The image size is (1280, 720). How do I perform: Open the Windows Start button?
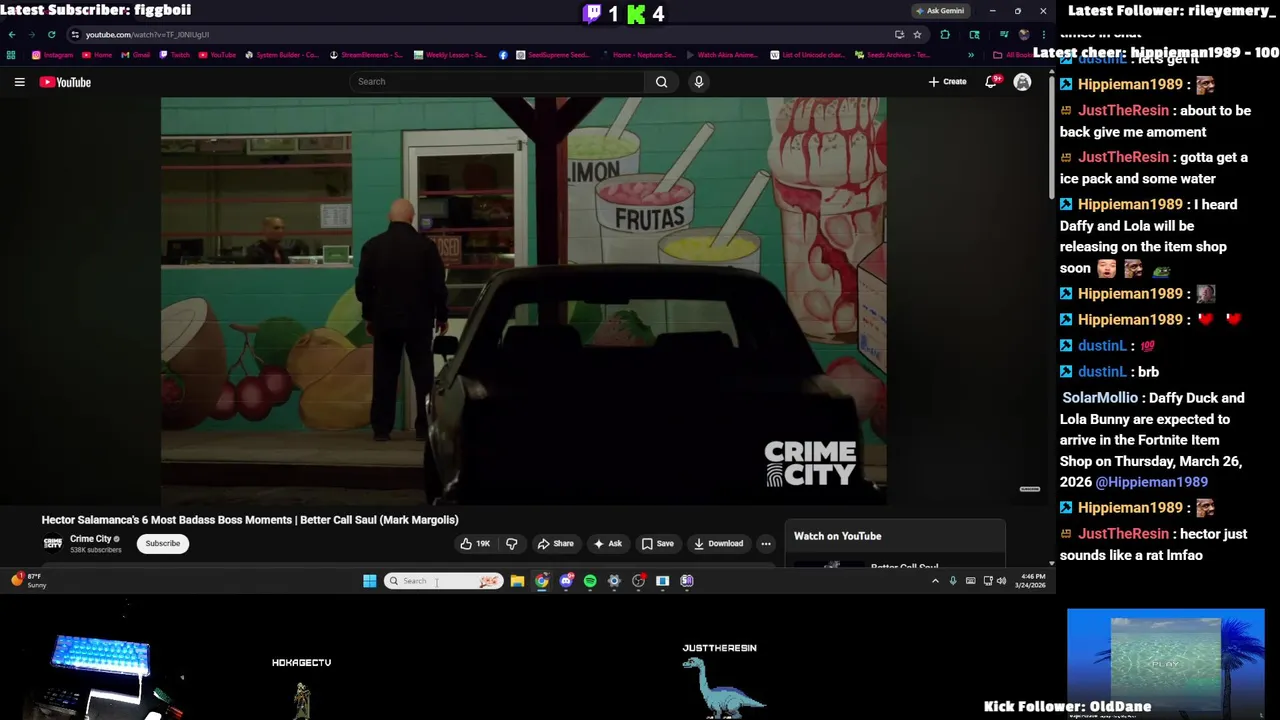click(x=369, y=581)
